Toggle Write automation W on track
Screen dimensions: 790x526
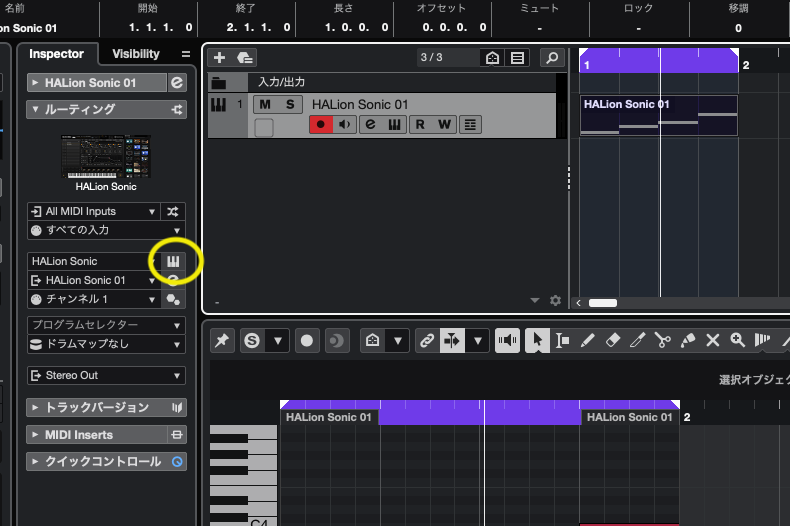click(444, 124)
